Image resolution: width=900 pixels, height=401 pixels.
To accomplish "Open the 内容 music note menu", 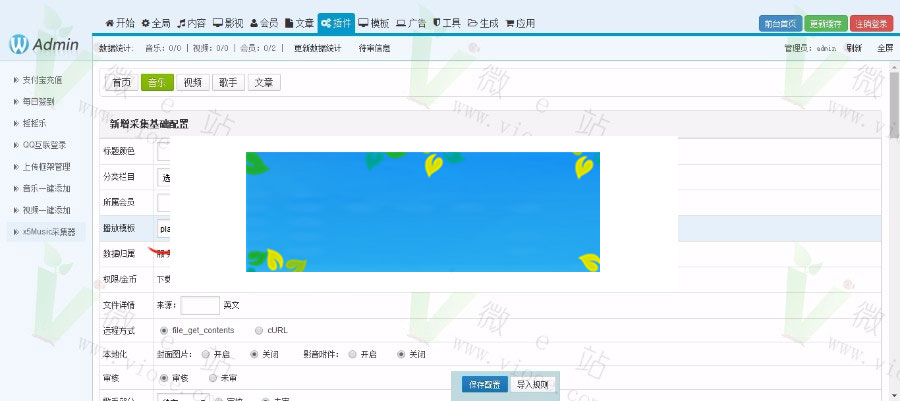I will (x=191, y=22).
